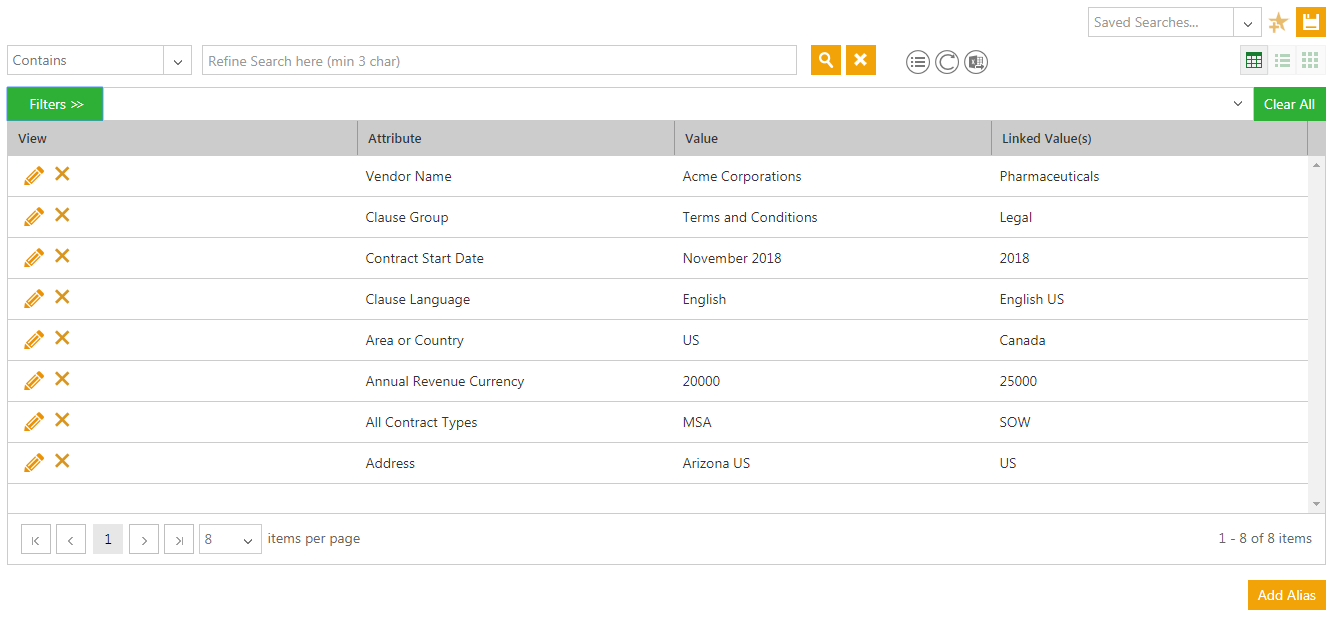This screenshot has height=617, width=1334.
Task: Save the search with the floppy disk icon
Action: click(x=1310, y=22)
